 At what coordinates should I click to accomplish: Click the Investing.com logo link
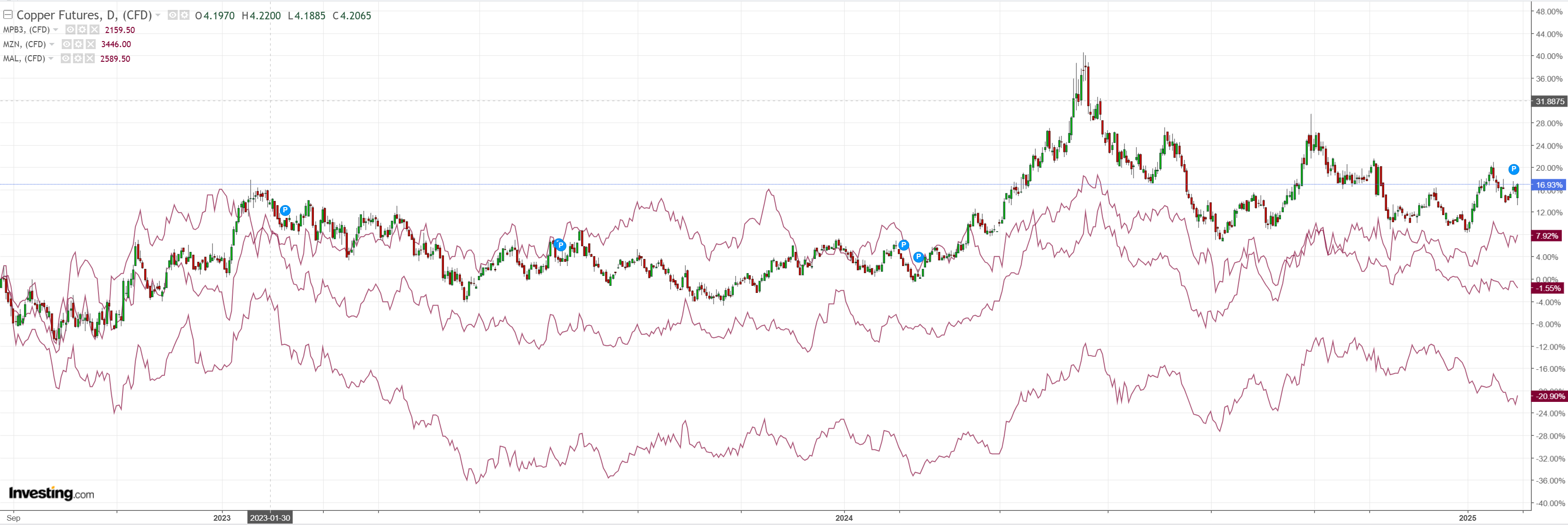coord(51,493)
